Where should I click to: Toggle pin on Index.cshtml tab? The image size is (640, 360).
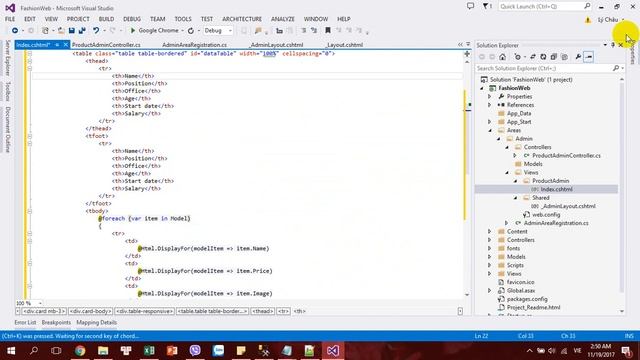tap(57, 45)
